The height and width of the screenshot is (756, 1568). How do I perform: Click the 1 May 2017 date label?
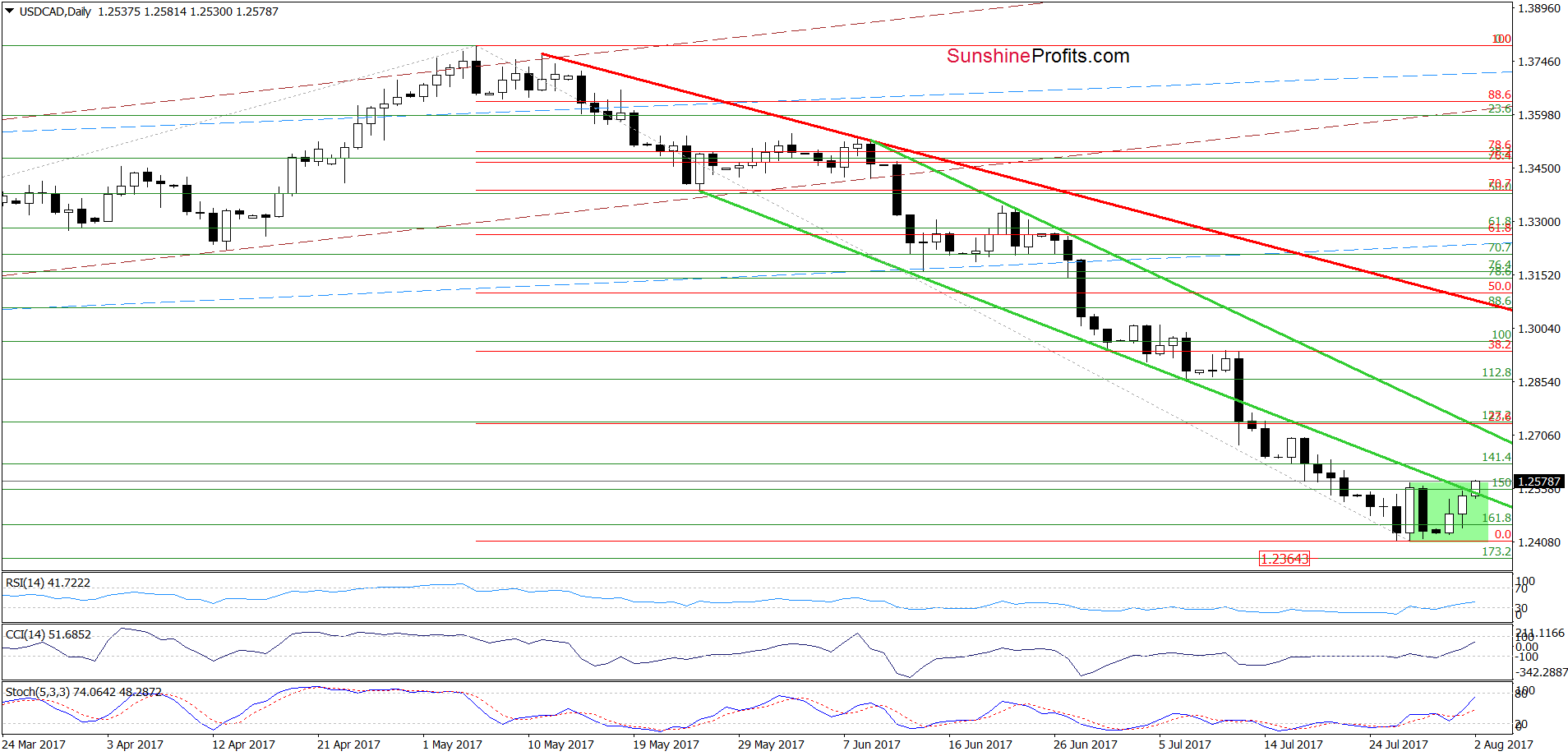(x=453, y=744)
